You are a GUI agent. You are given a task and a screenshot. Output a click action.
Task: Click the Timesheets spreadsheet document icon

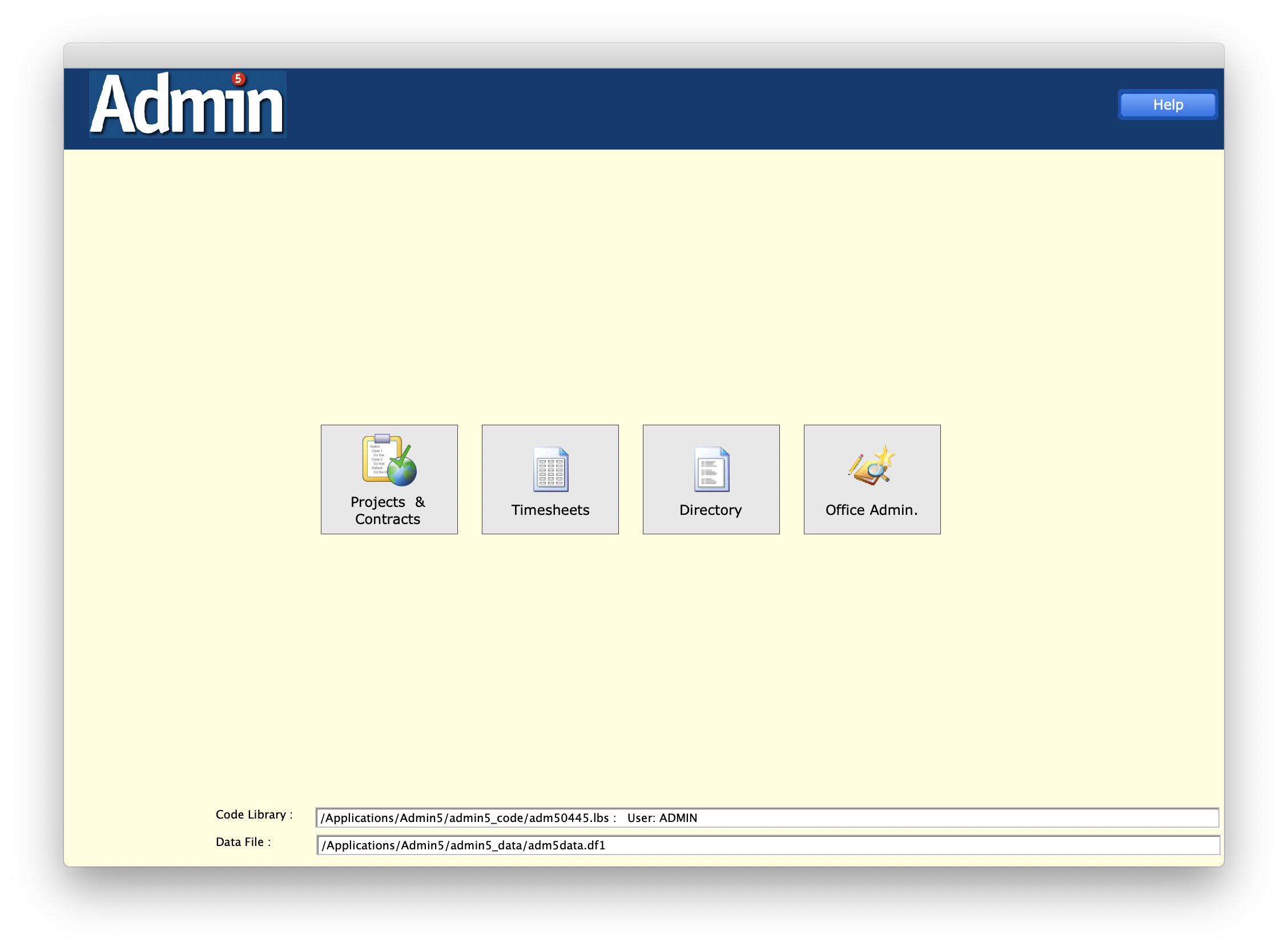(550, 469)
